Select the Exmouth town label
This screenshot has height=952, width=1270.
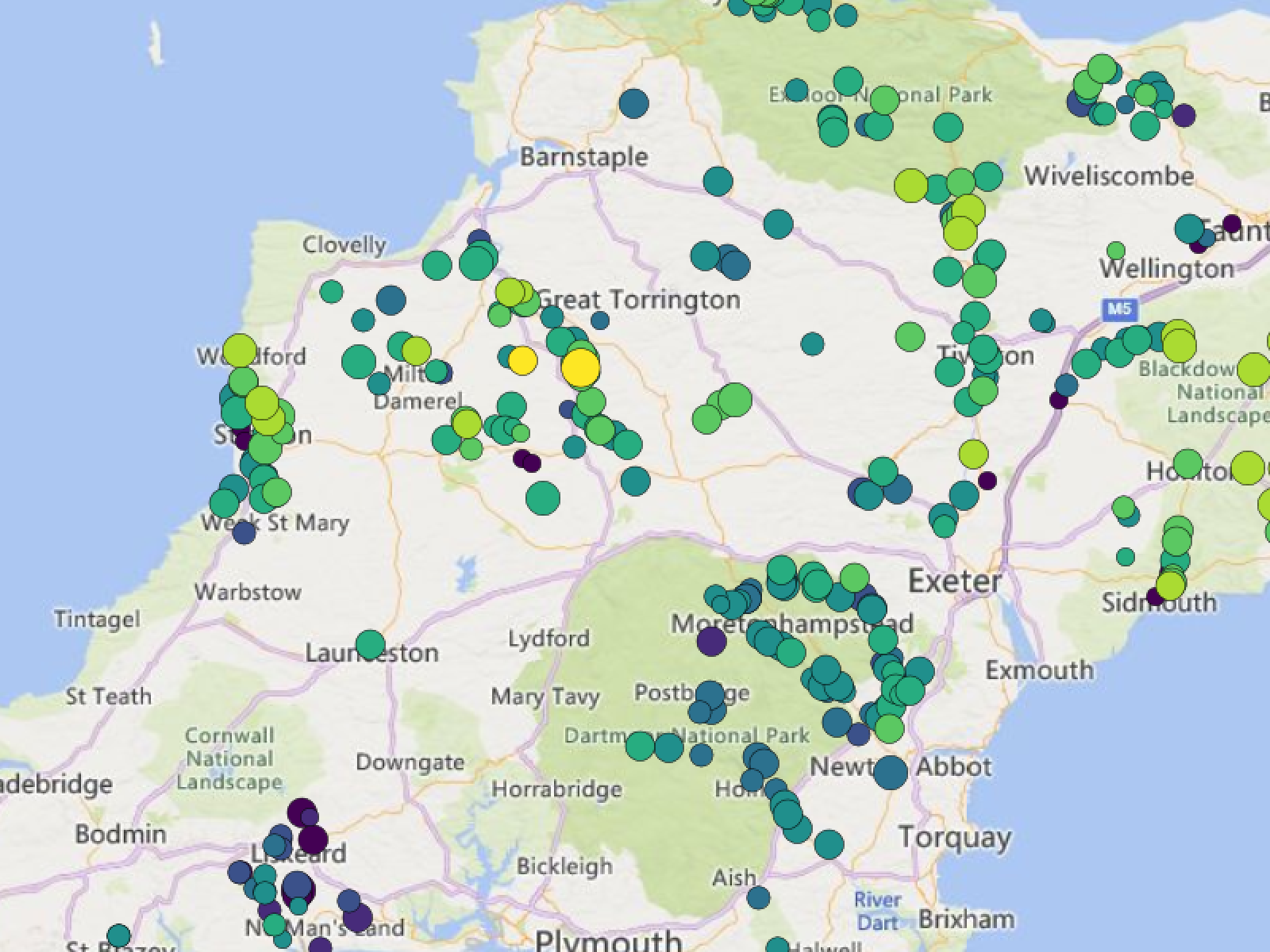click(x=1039, y=670)
